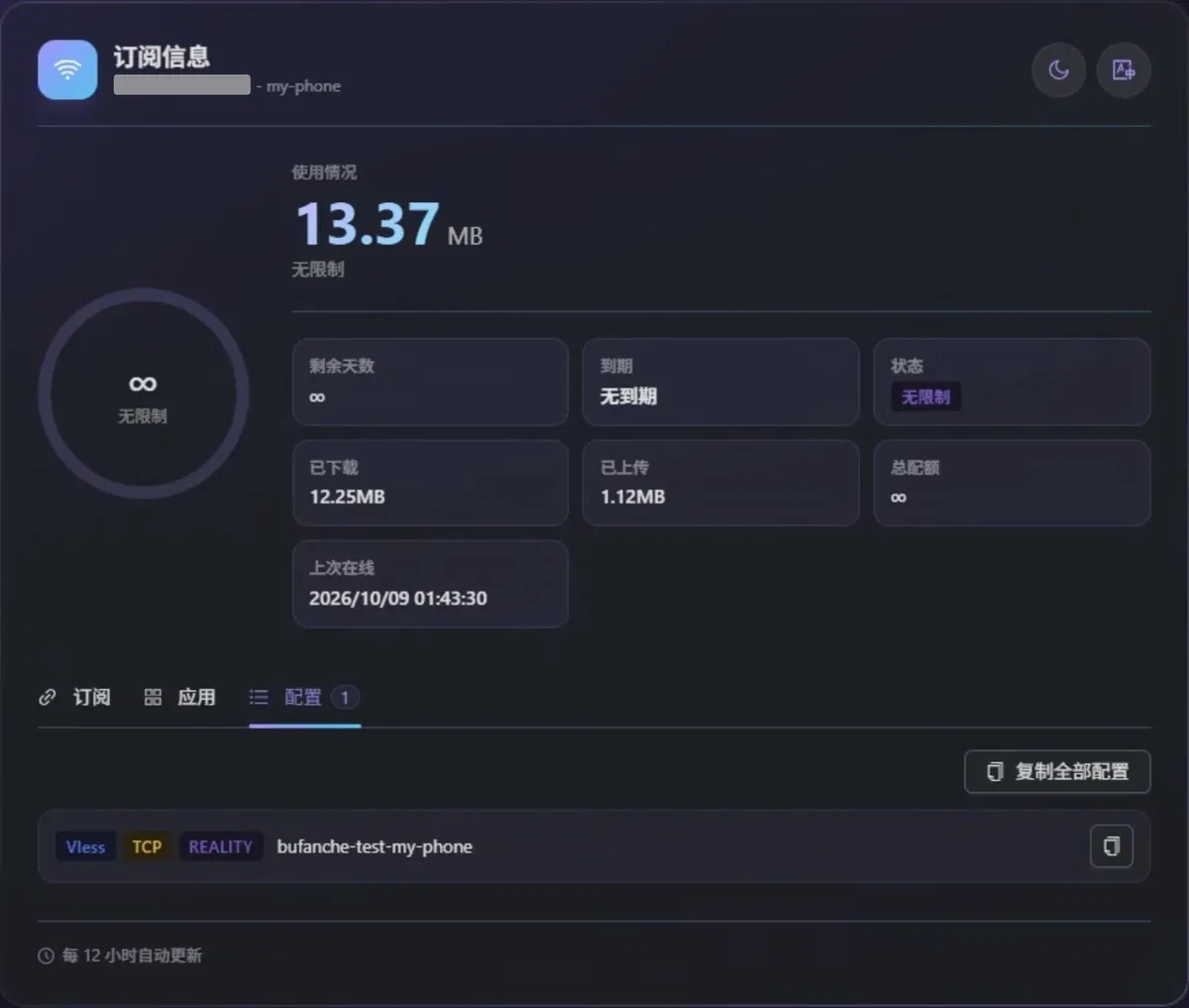Switch to the 应用 tab

click(179, 698)
